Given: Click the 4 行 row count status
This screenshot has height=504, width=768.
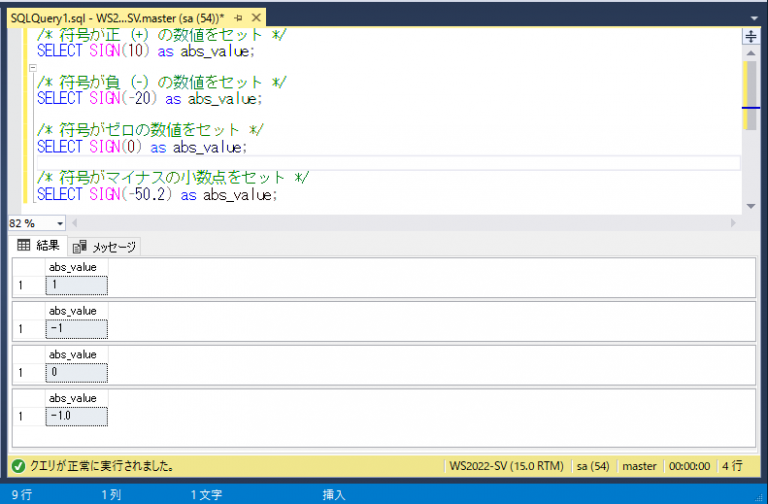Looking at the screenshot, I should 732,466.
